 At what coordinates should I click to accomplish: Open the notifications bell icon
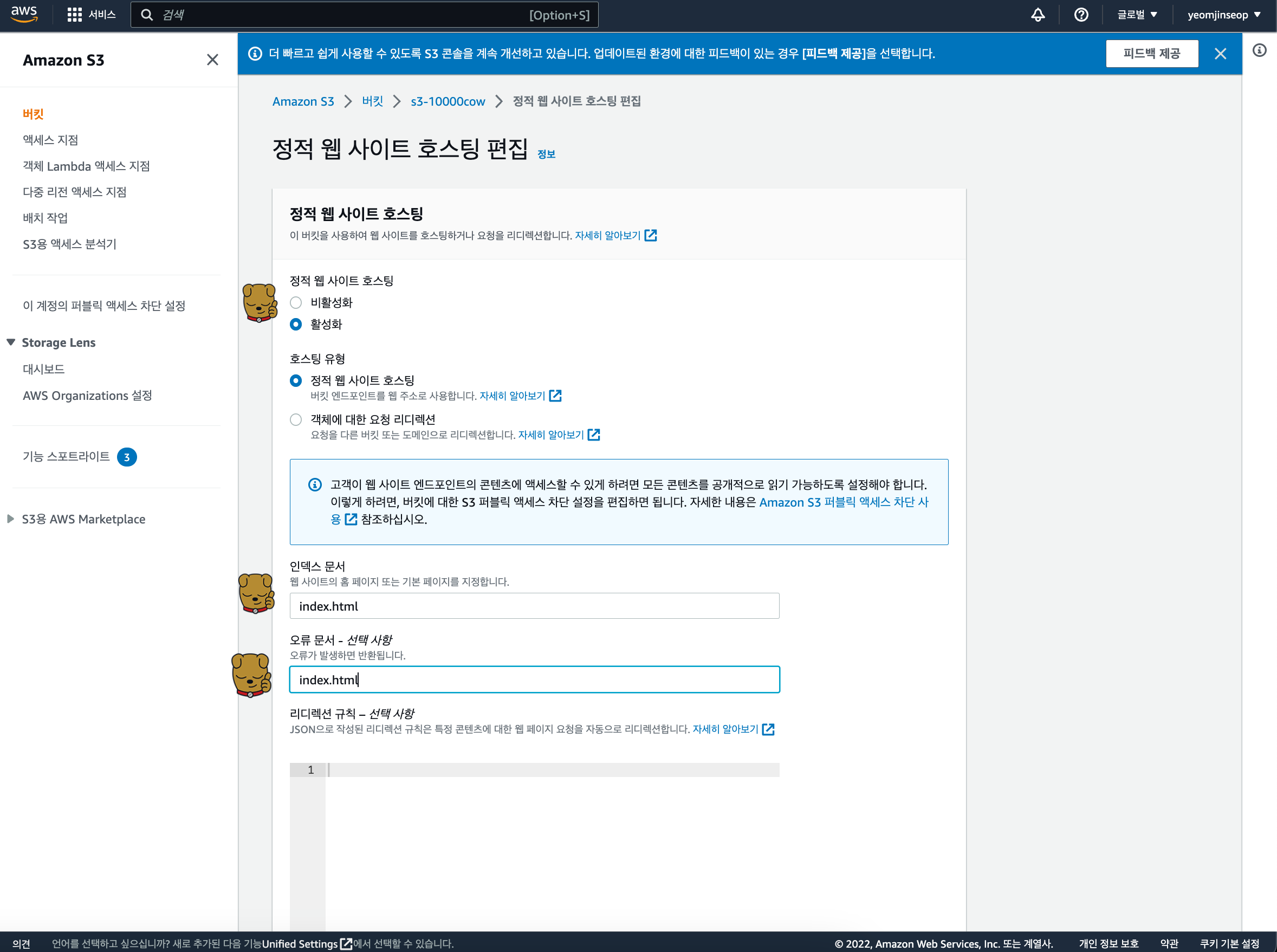point(1038,15)
